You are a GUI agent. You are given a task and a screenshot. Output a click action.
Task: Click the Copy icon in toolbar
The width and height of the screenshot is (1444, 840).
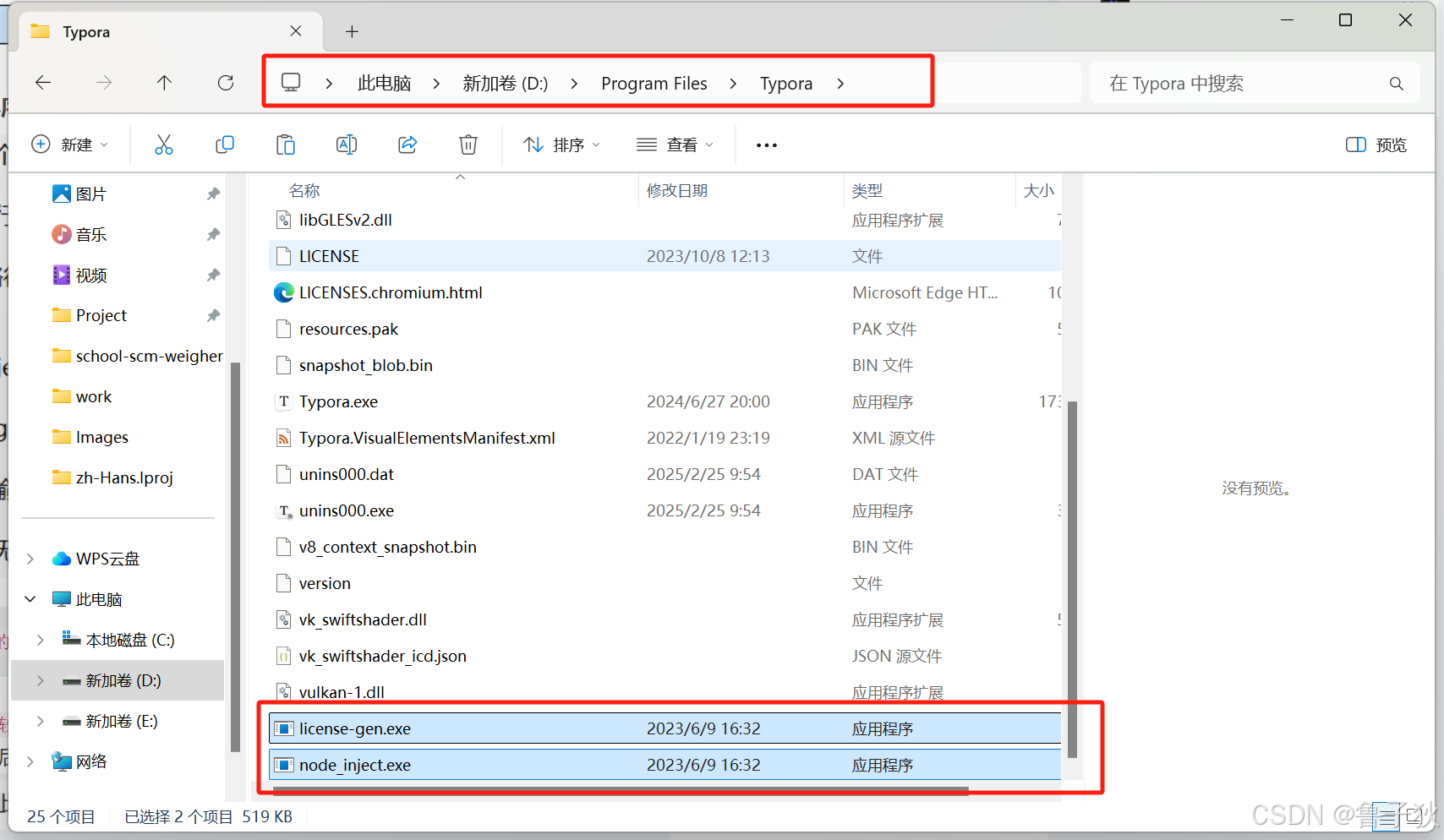coord(225,145)
